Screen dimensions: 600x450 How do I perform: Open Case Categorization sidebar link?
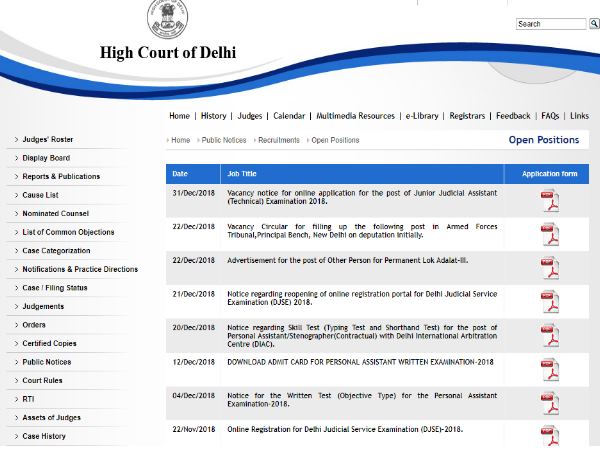tap(56, 251)
